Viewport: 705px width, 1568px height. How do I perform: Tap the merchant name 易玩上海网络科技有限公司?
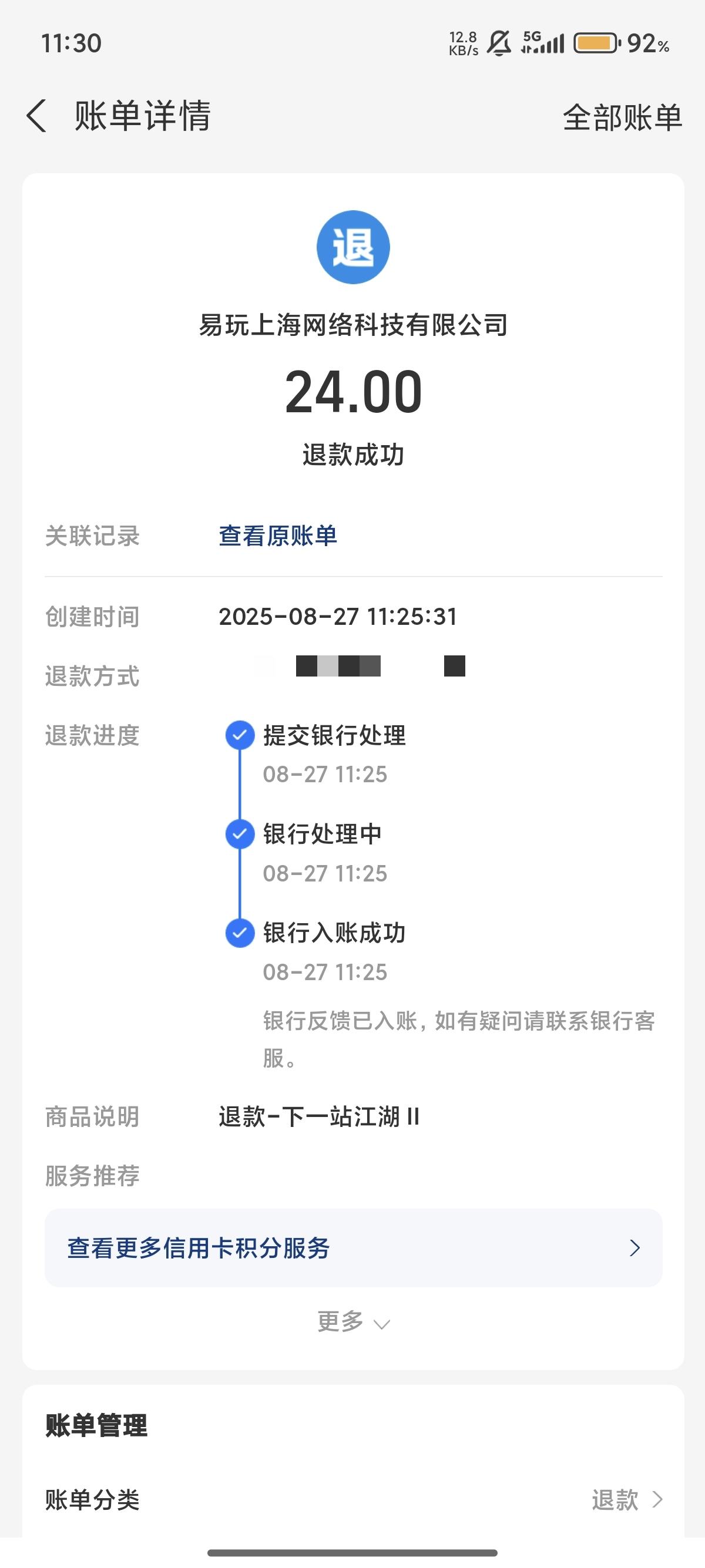coord(353,324)
